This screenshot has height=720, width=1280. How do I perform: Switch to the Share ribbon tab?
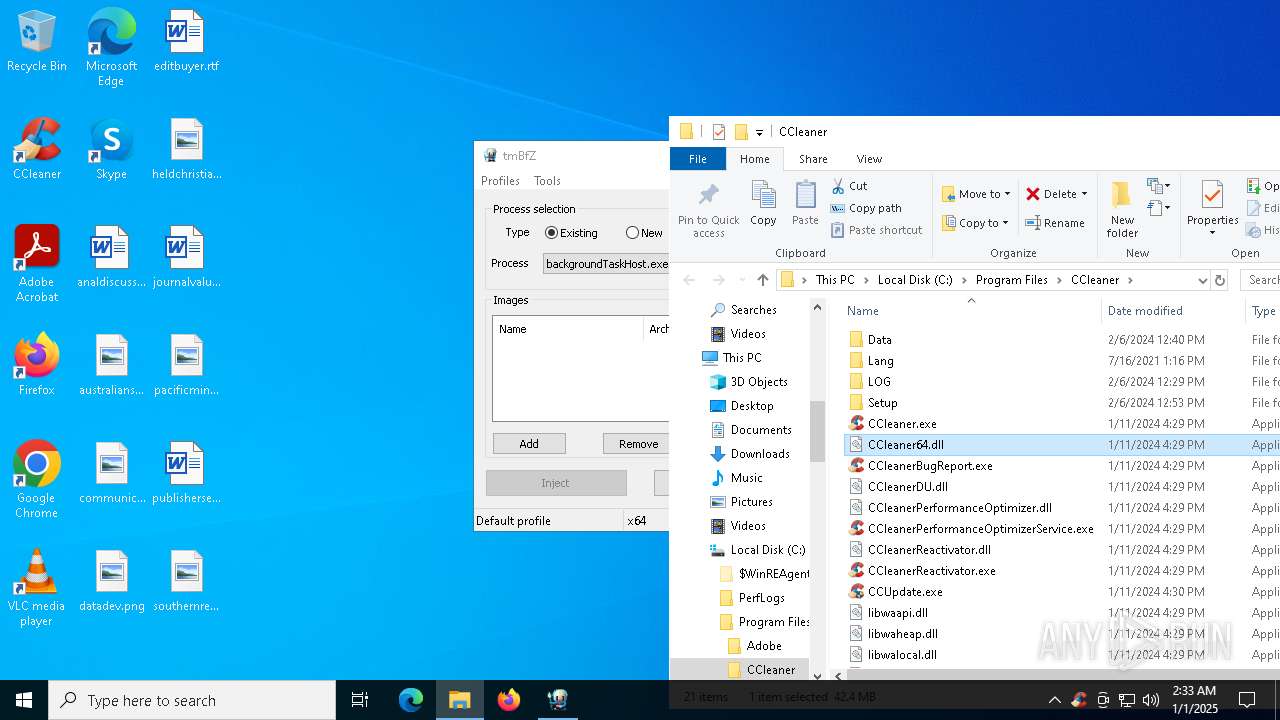point(813,159)
